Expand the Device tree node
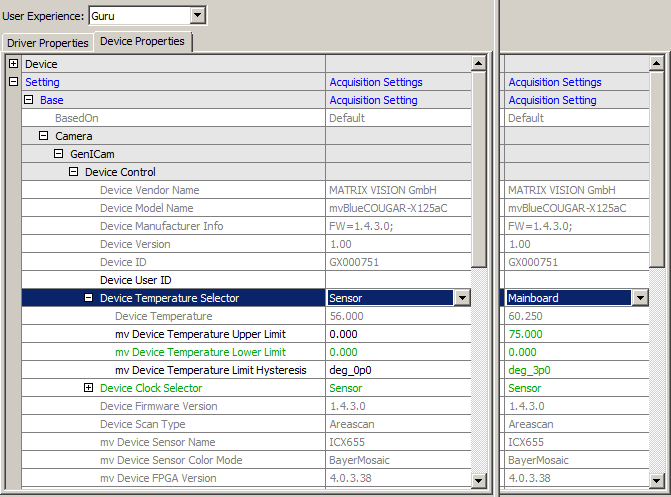 click(14, 64)
